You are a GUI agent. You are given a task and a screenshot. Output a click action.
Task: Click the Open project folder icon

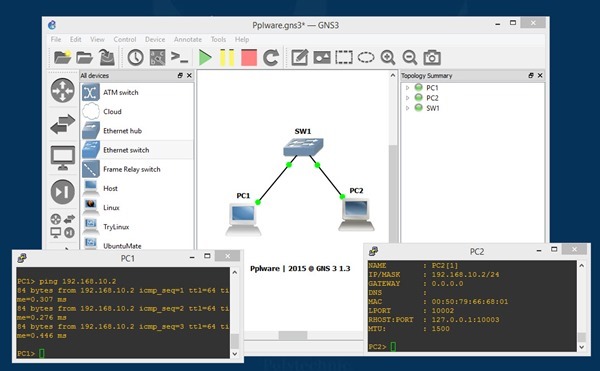[84, 58]
